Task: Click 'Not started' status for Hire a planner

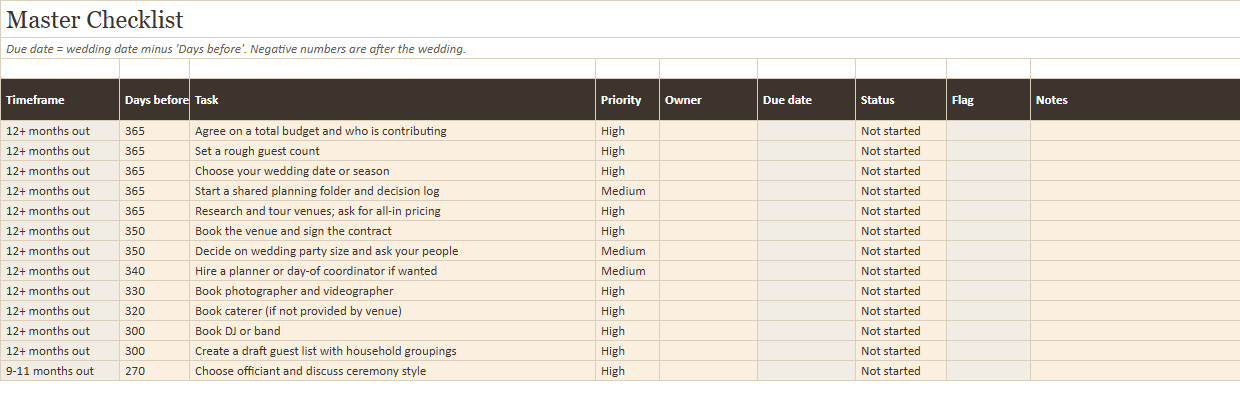Action: coord(901,271)
